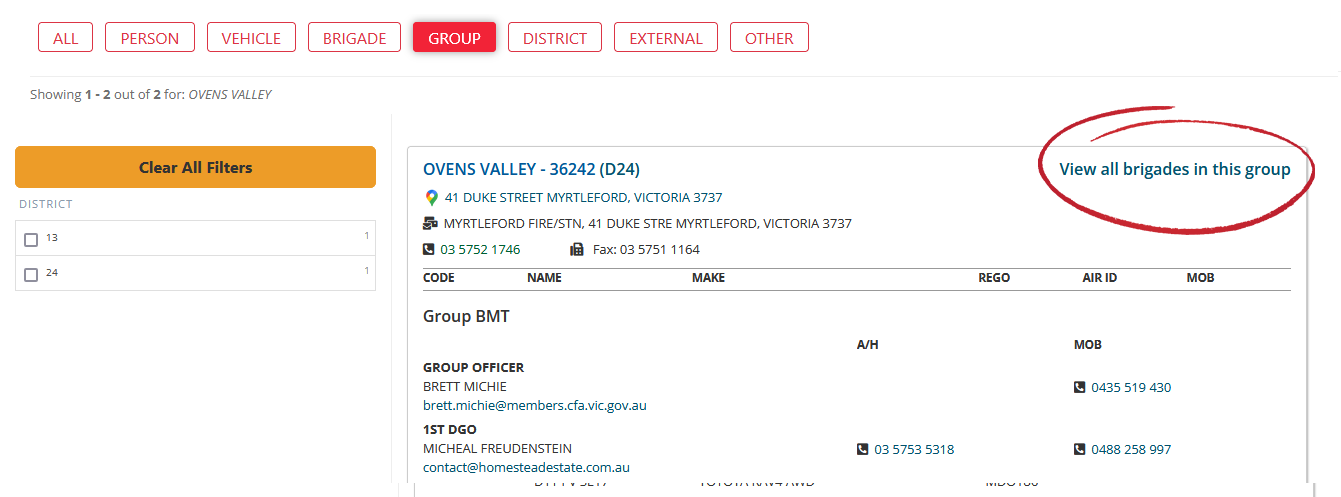Open the 41 Duke Street Myrtleford address link
Viewport: 1341px width, 497px height.
tap(583, 198)
